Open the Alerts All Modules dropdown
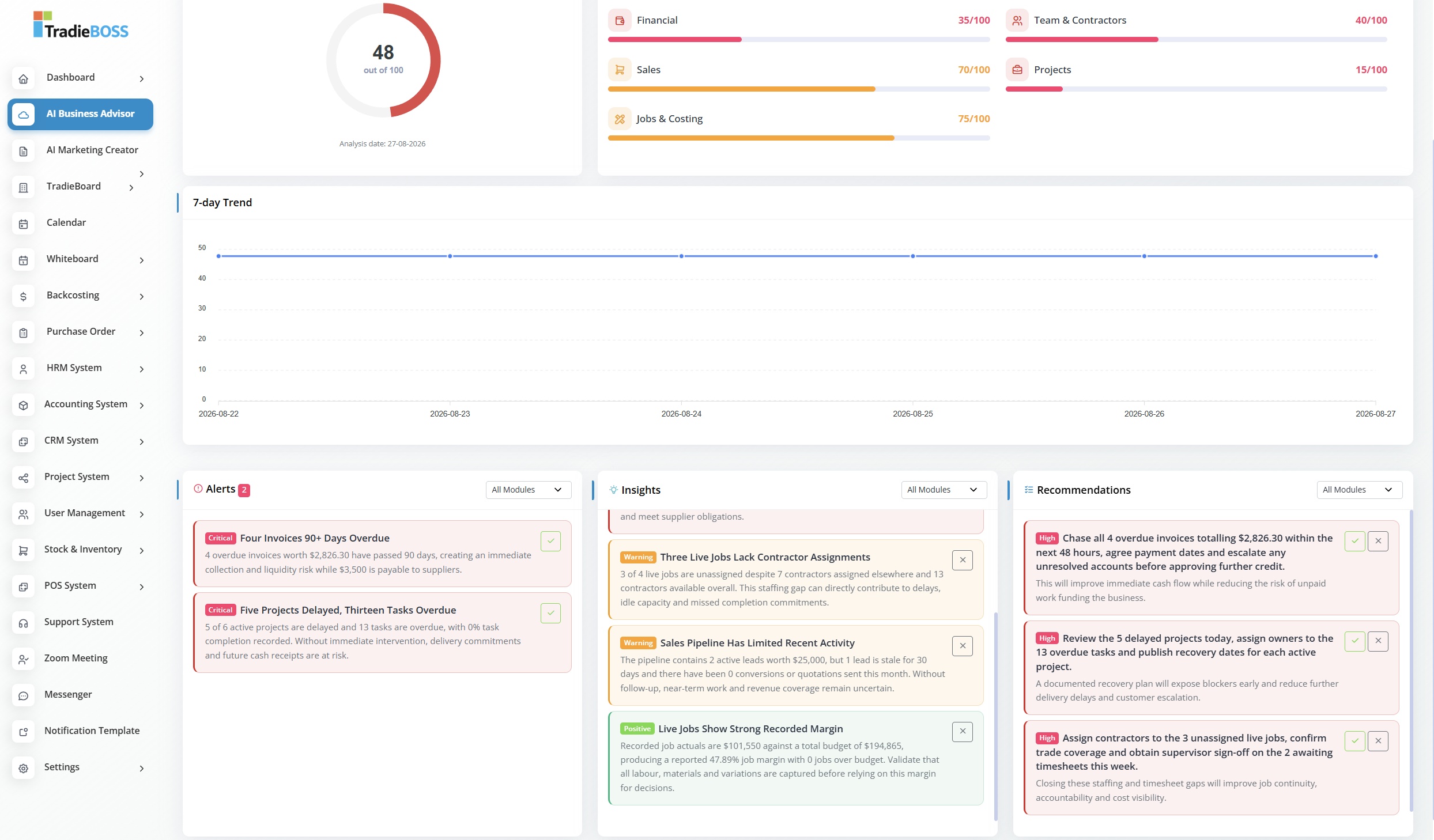The width and height of the screenshot is (1434, 840). click(528, 490)
